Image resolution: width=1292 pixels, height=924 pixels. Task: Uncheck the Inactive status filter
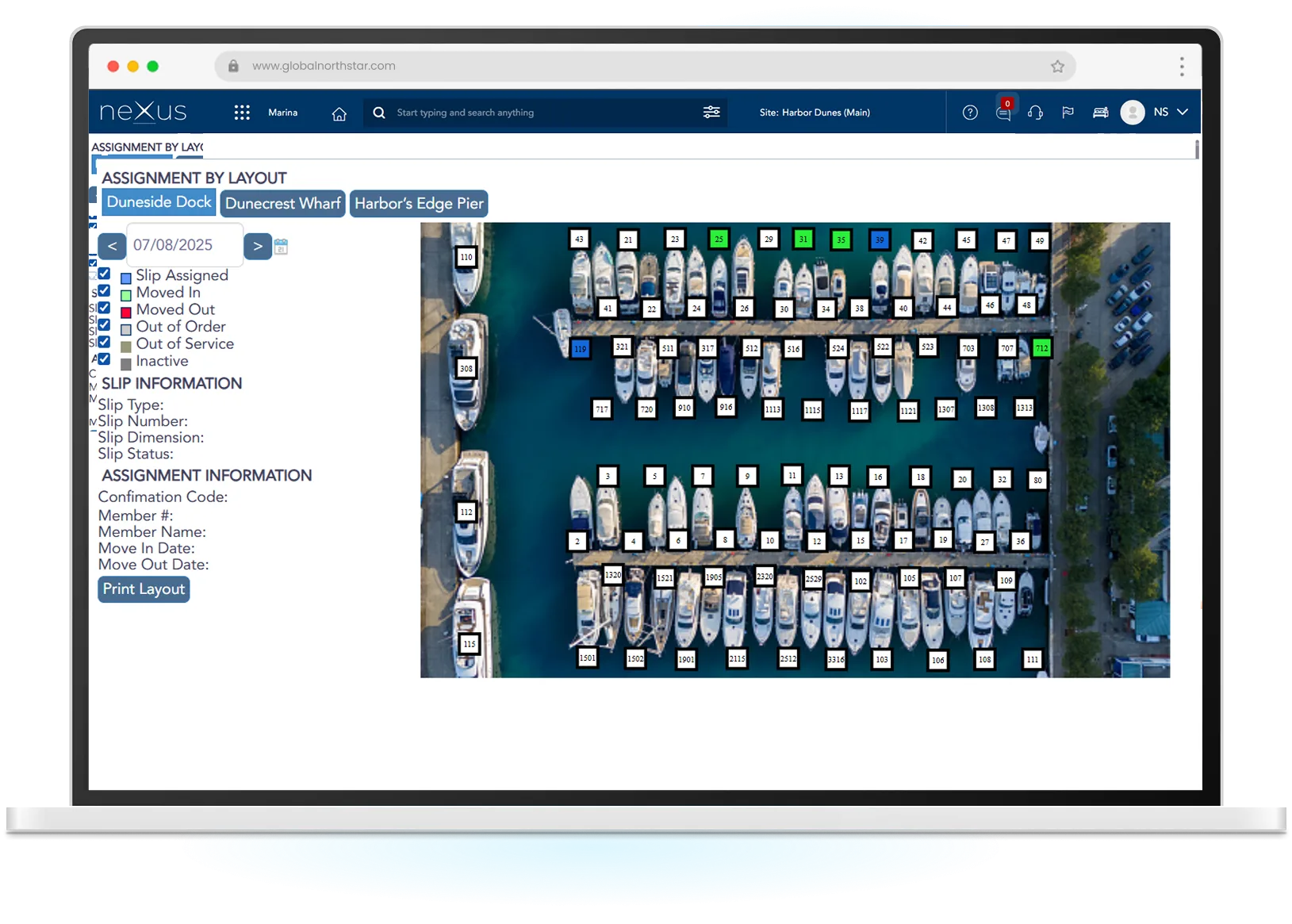104,361
